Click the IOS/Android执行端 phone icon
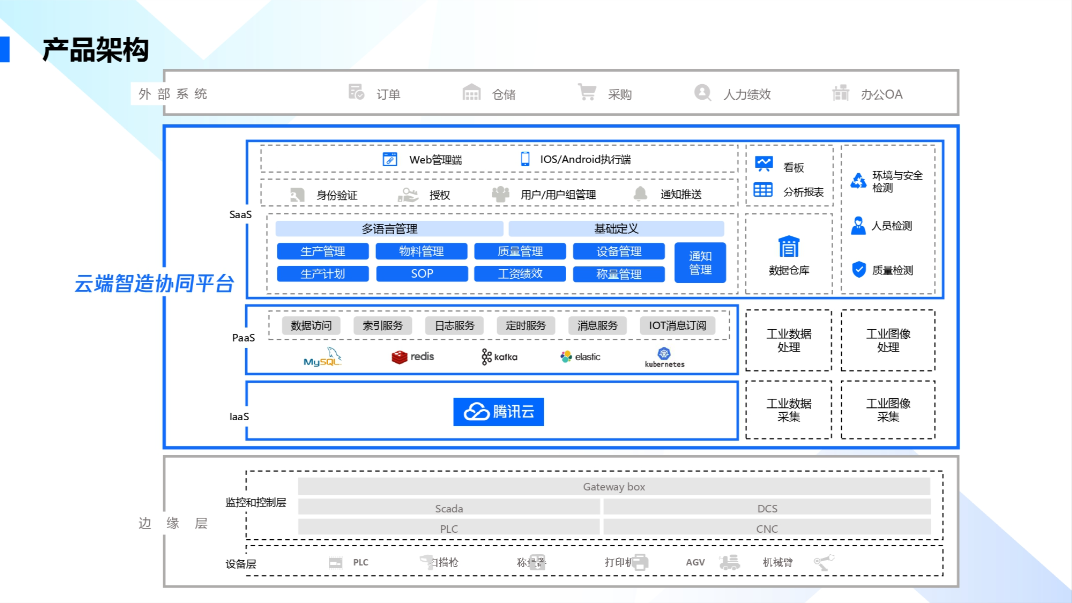 (525, 160)
